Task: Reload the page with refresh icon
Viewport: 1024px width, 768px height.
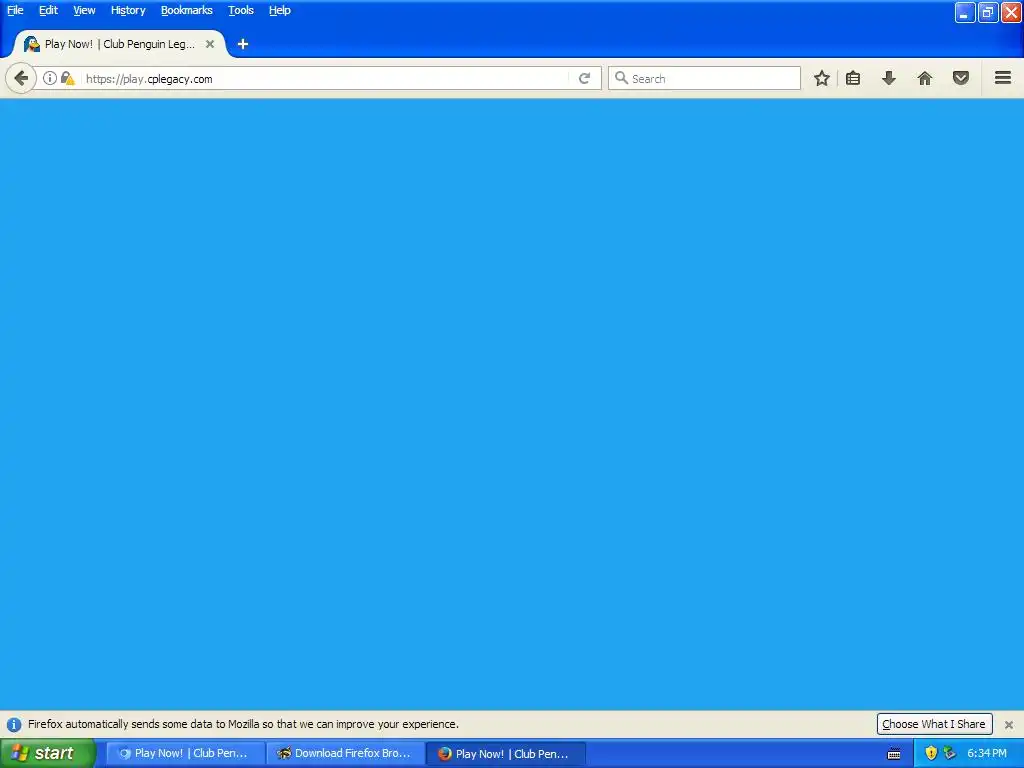Action: [x=584, y=78]
